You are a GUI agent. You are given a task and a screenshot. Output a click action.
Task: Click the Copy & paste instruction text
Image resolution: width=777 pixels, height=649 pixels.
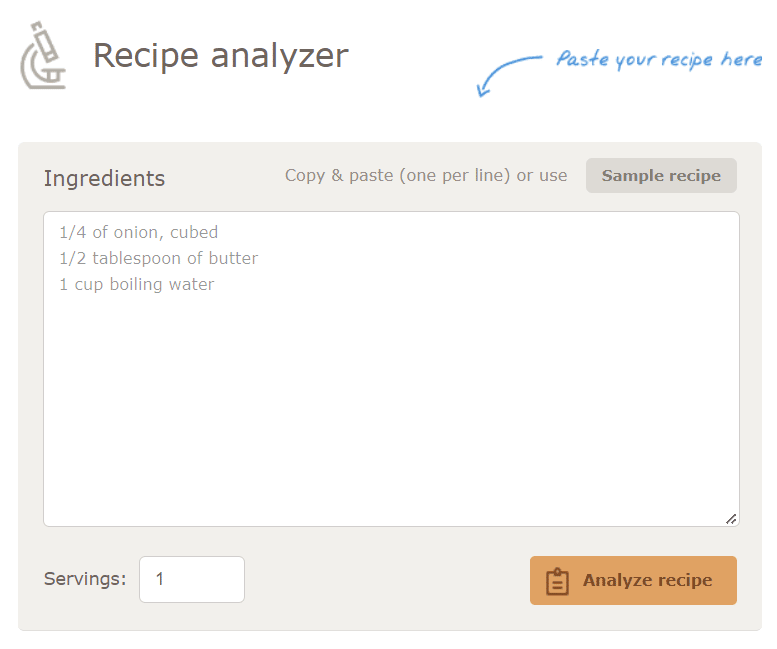(426, 175)
